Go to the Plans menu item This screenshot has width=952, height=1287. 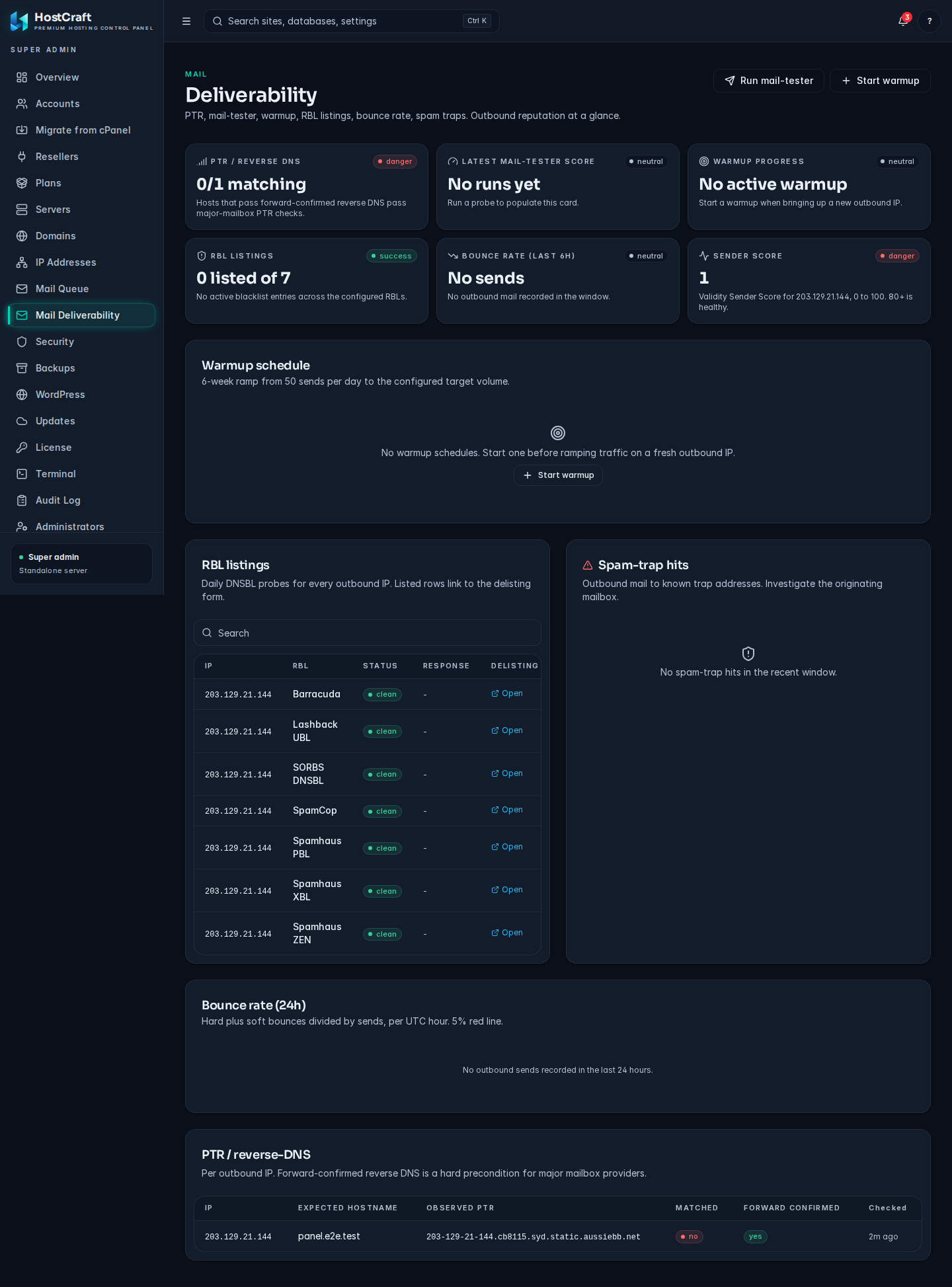[x=82, y=183]
